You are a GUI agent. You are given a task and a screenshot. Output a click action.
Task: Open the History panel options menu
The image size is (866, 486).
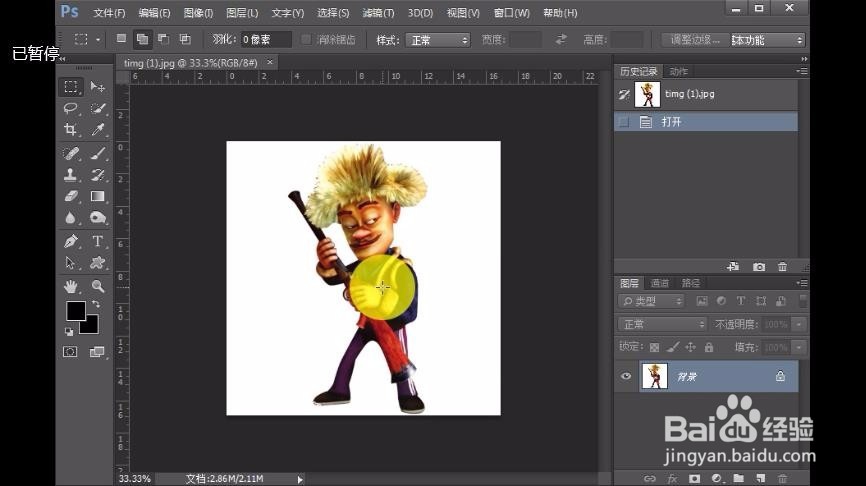802,71
